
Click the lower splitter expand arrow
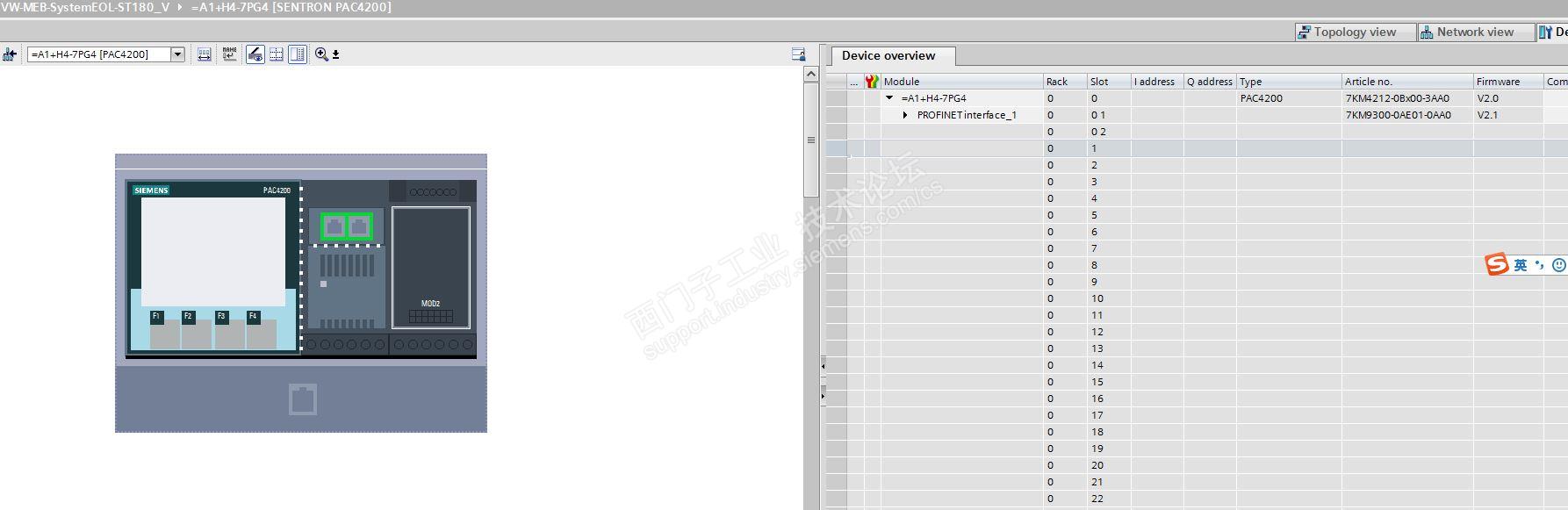click(x=823, y=397)
